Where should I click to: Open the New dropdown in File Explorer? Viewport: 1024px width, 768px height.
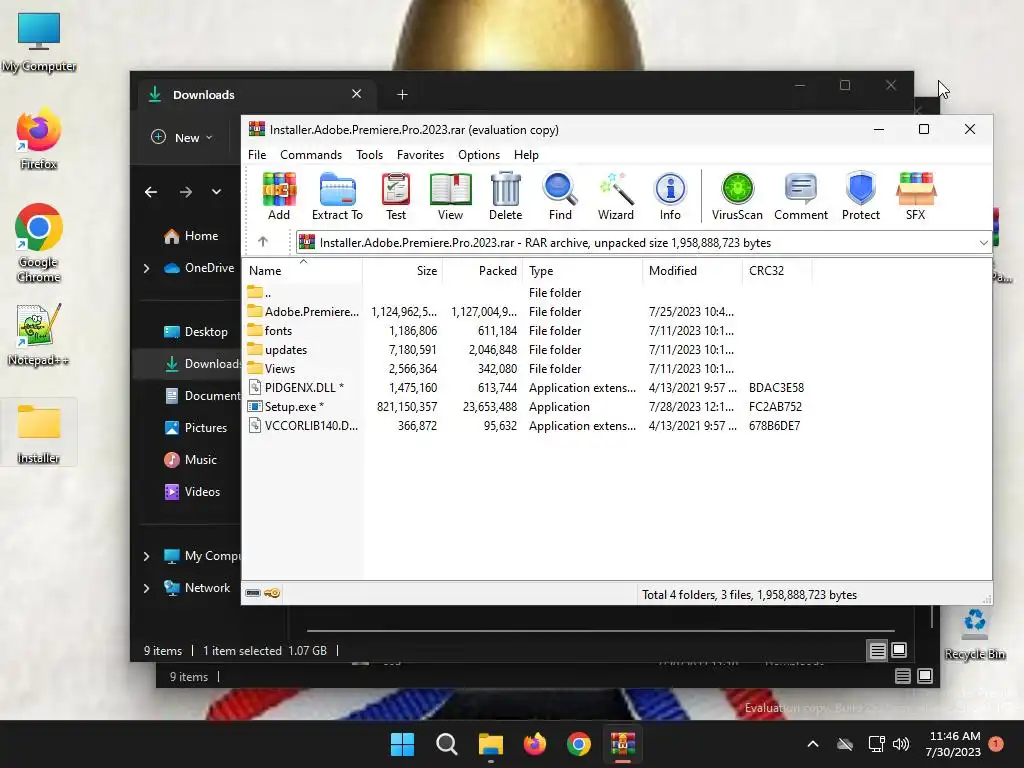(182, 137)
